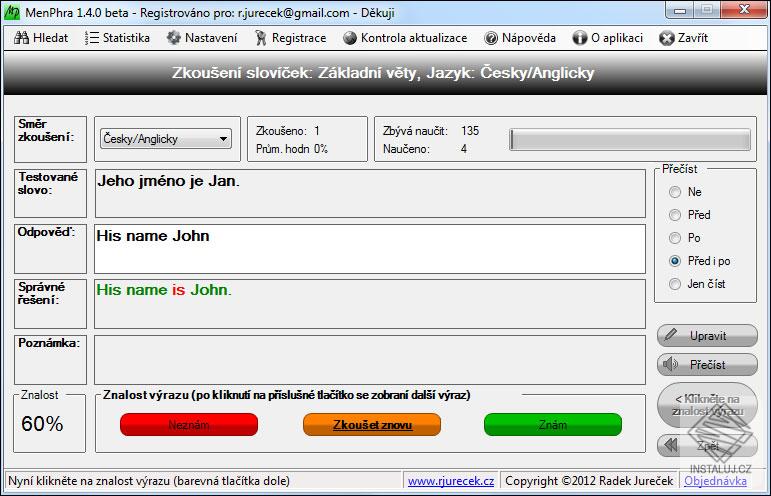Click the gear icon next to Nastavení
Screen dimensions: 771x496
tap(174, 38)
